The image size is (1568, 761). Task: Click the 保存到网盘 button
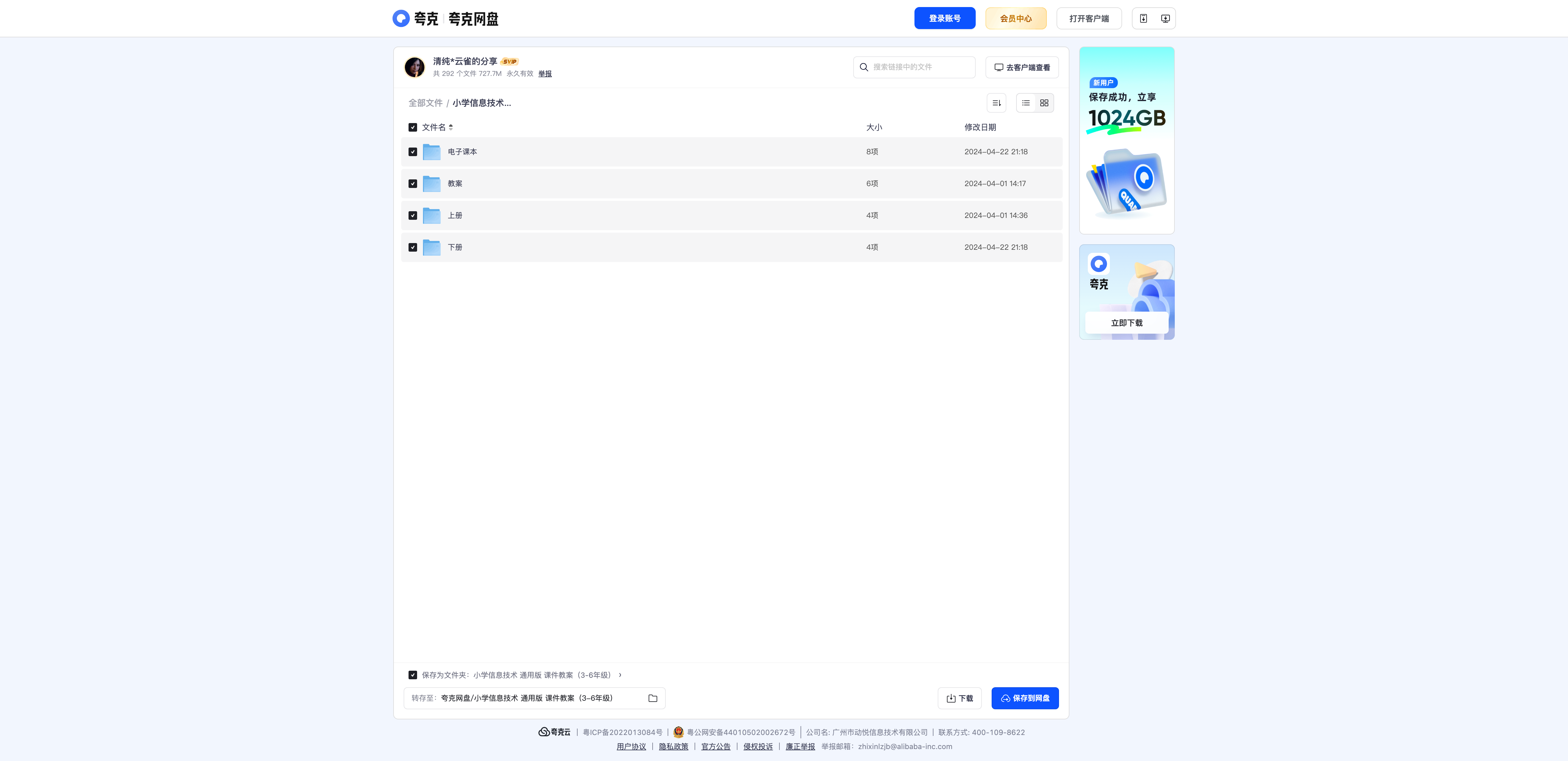click(1025, 698)
